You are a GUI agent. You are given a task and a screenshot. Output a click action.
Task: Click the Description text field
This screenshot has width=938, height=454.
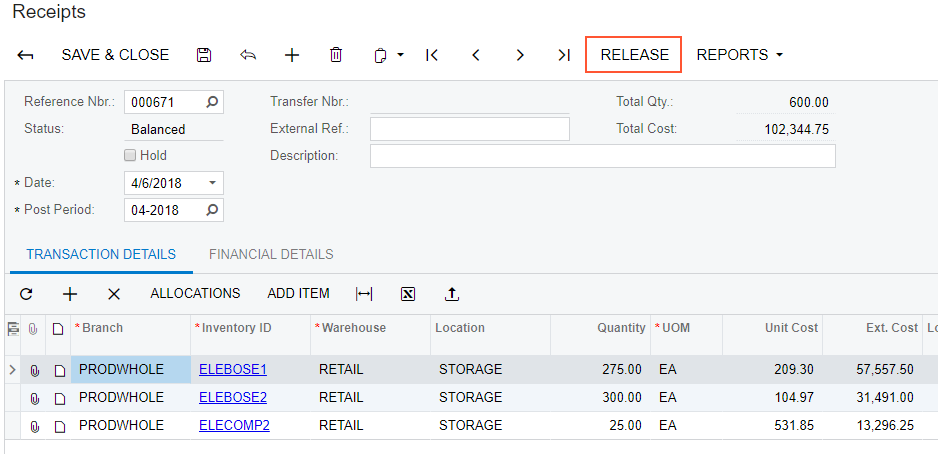point(602,156)
